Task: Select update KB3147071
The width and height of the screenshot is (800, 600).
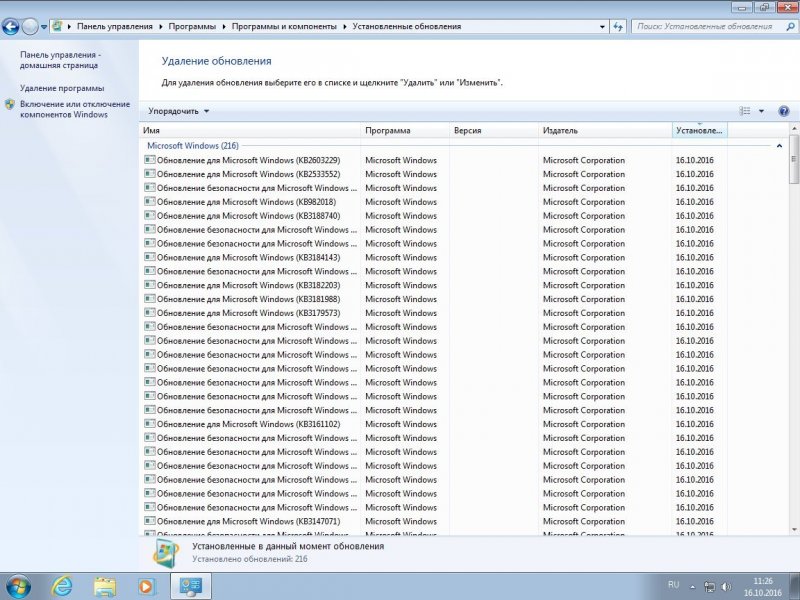Action: [x=248, y=521]
